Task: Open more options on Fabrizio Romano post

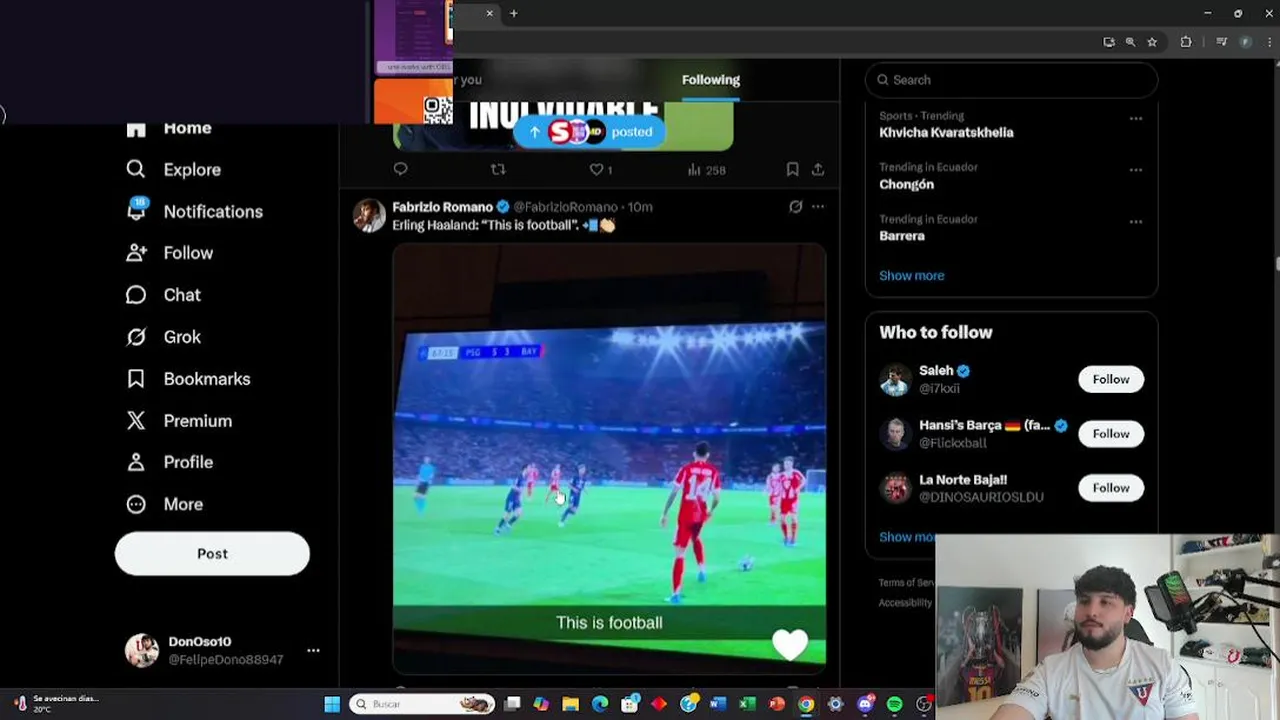Action: (x=818, y=207)
